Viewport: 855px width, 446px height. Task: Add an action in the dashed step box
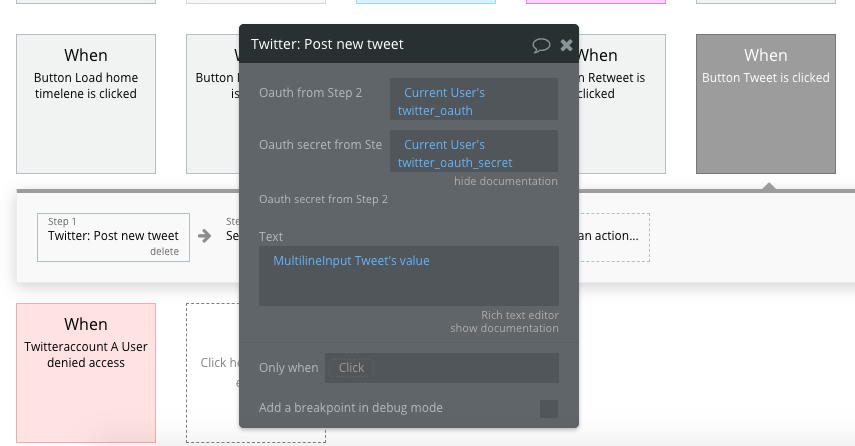coord(614,237)
